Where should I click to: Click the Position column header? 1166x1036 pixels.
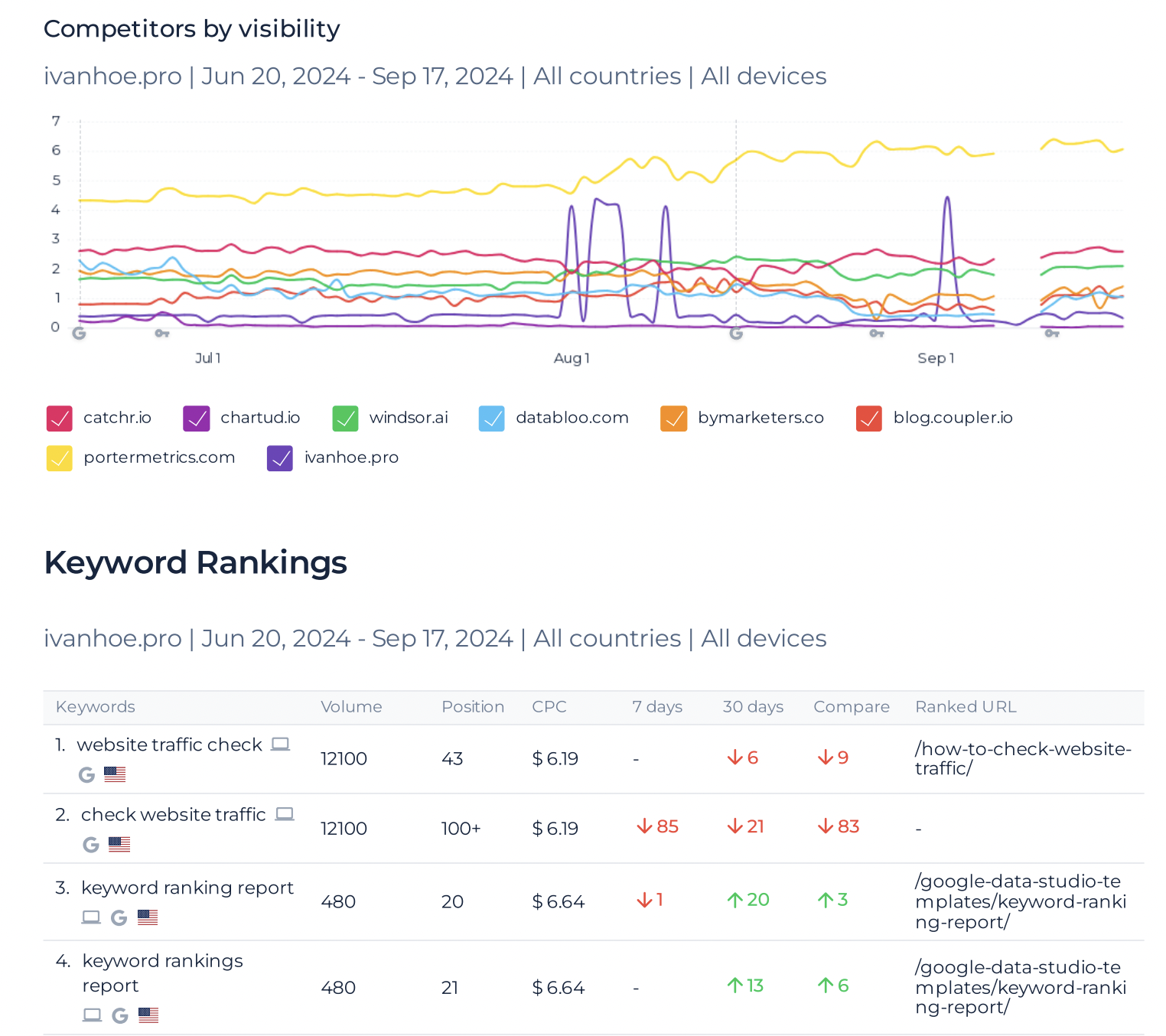click(x=473, y=707)
